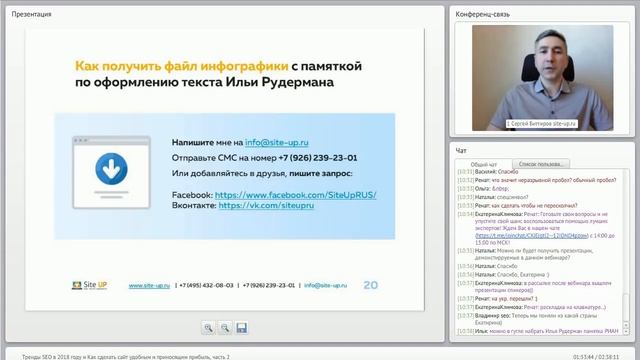Click the magnifier icon beside the floppy disk
The width and height of the screenshot is (640, 360).
pyautogui.click(x=225, y=328)
